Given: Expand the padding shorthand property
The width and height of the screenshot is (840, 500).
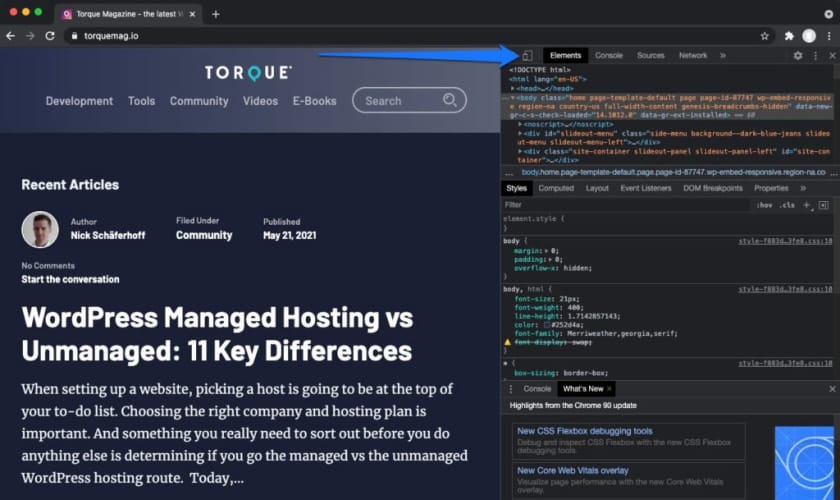Looking at the screenshot, I should pyautogui.click(x=550, y=259).
